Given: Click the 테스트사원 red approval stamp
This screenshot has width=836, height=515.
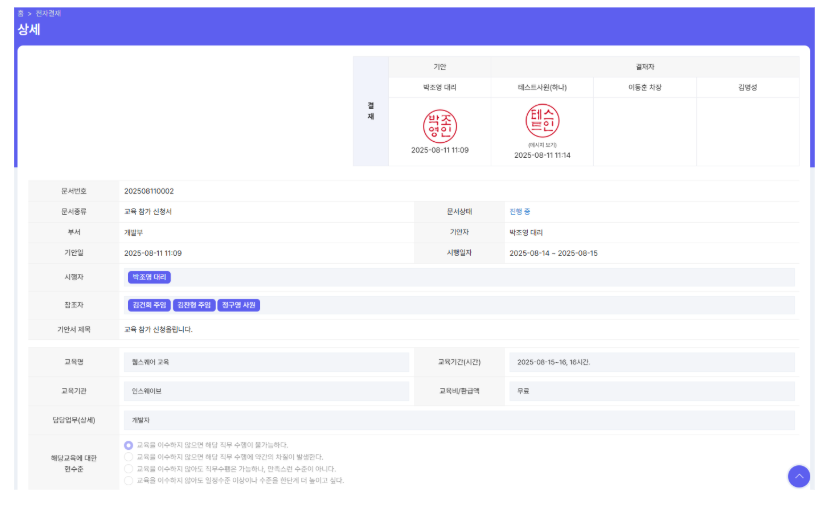Looking at the screenshot, I should click(x=542, y=121).
